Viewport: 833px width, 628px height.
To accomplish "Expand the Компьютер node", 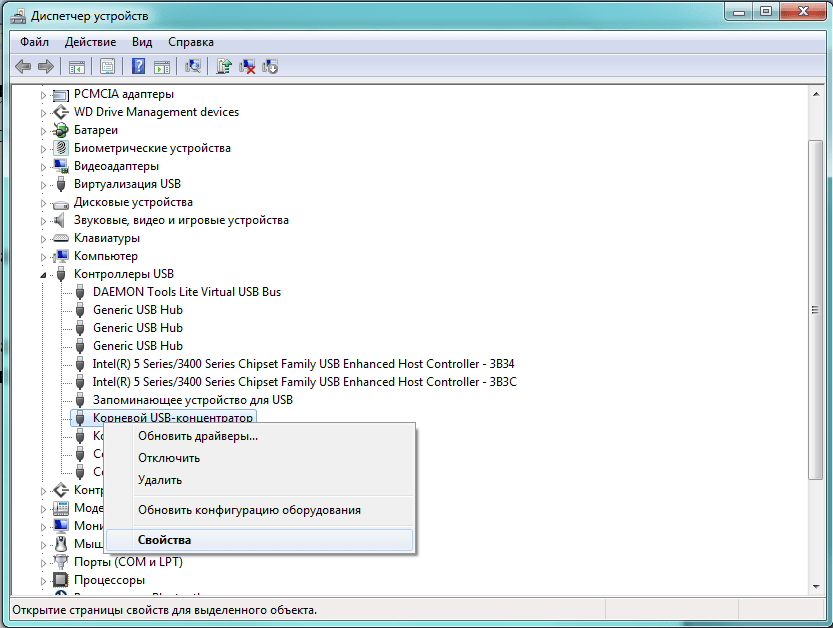I will click(44, 257).
